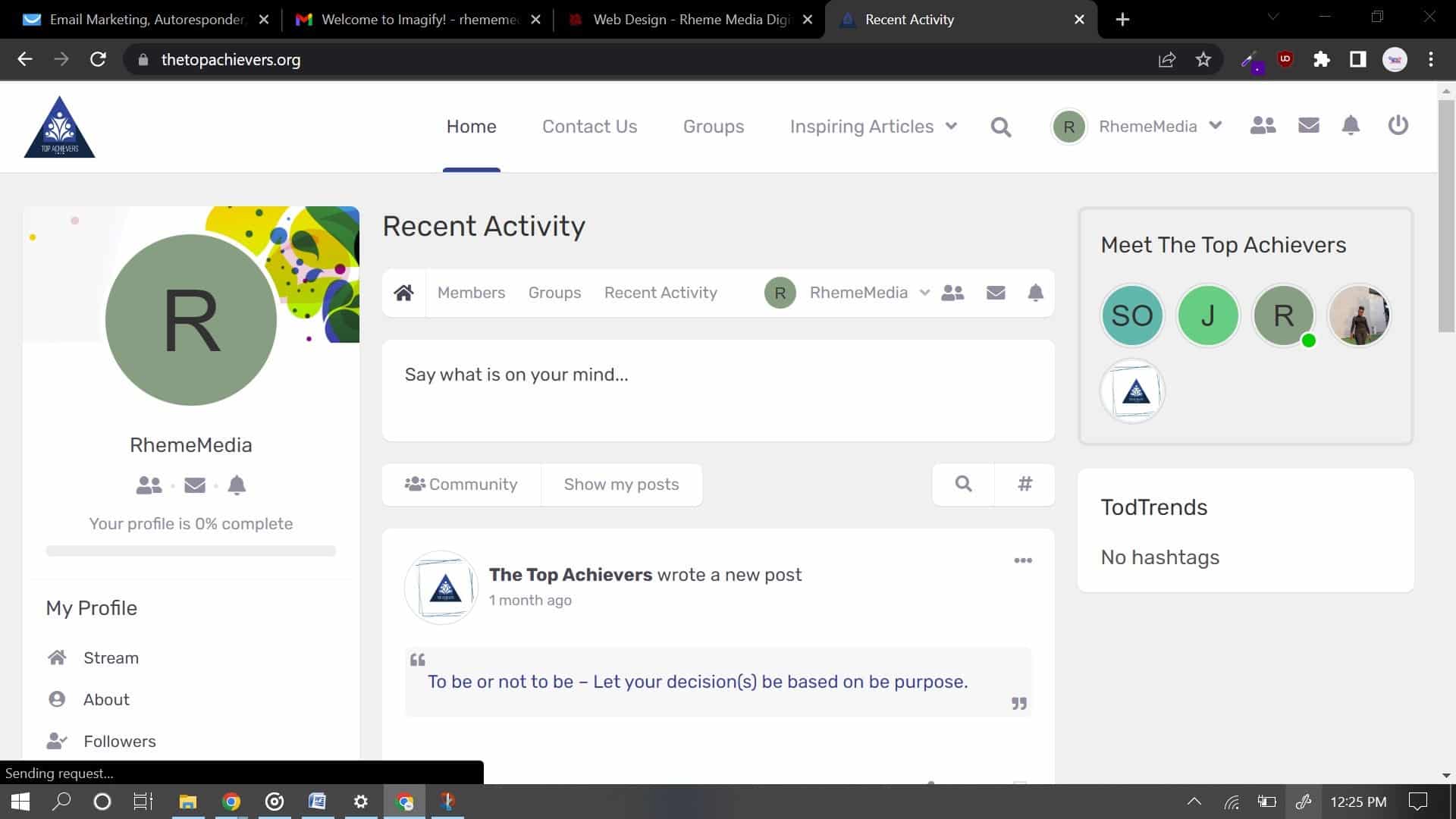Open Groups in the activity toolbar

554,293
